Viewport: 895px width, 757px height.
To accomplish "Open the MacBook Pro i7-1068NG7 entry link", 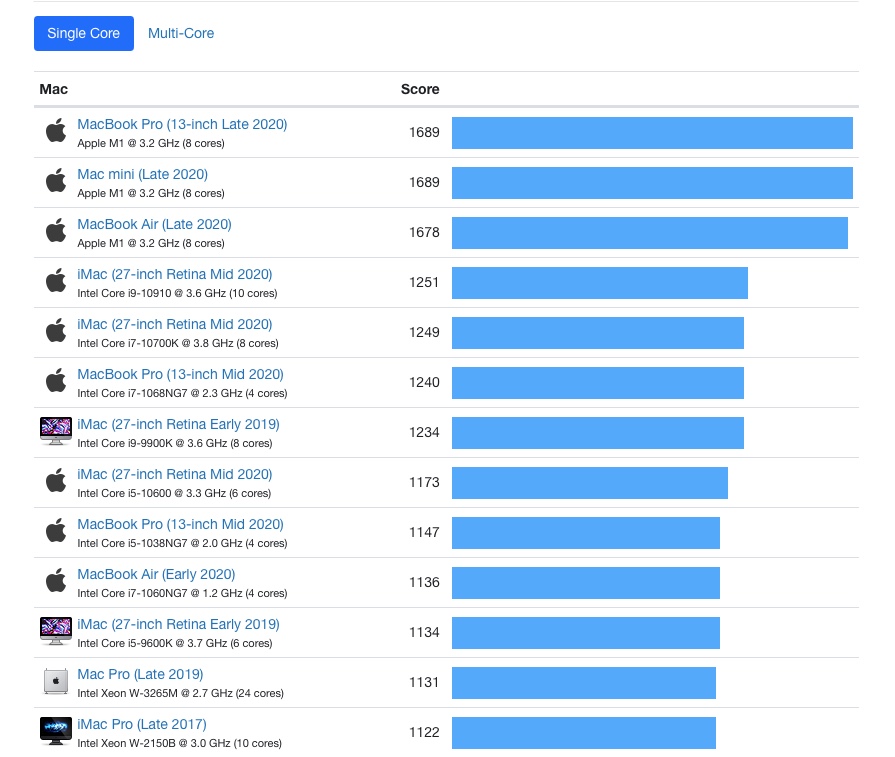I will (x=180, y=374).
